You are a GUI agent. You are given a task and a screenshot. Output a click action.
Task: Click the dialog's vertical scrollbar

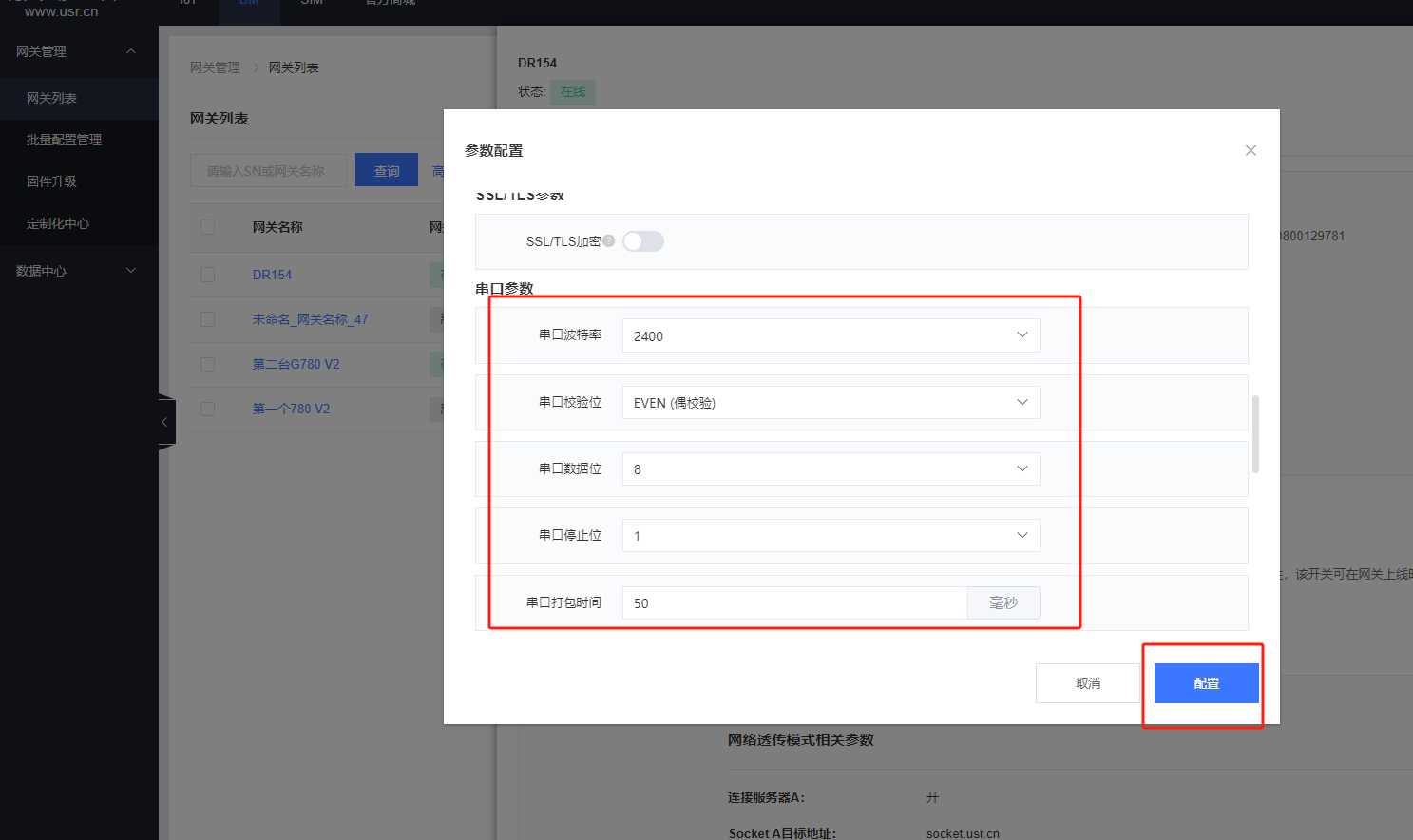1255,434
